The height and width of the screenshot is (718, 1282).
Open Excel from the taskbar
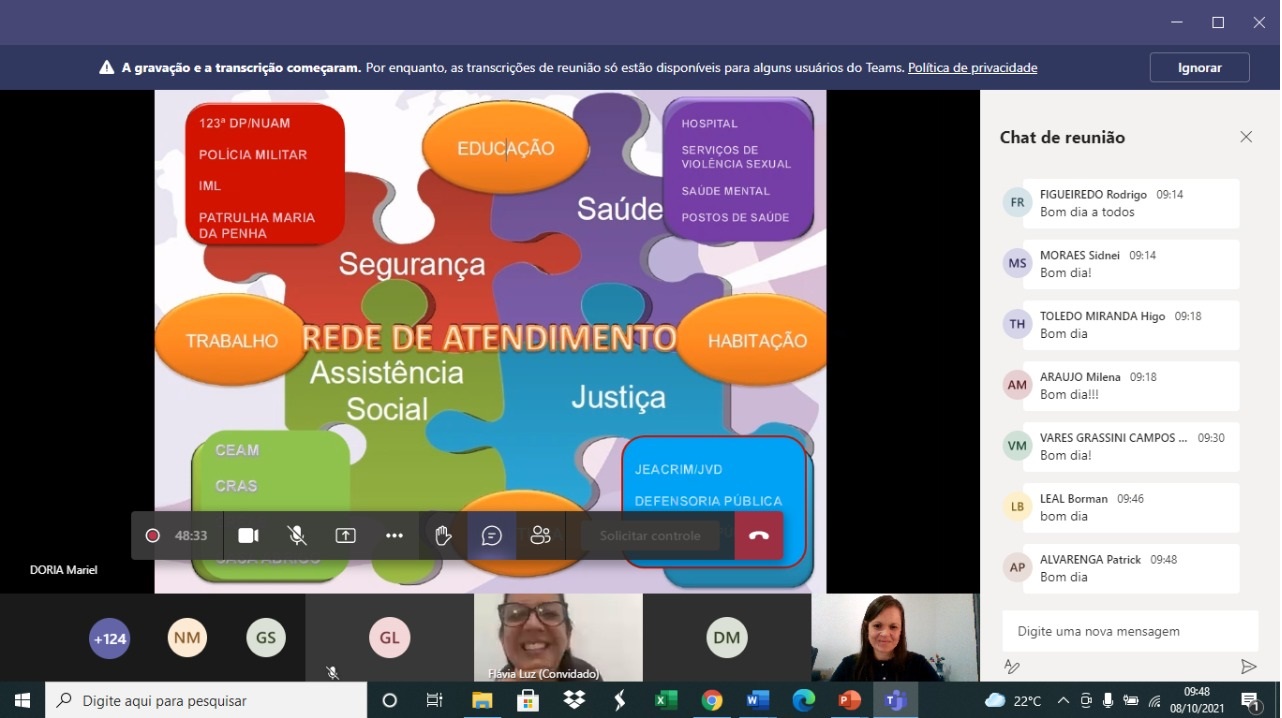point(666,700)
